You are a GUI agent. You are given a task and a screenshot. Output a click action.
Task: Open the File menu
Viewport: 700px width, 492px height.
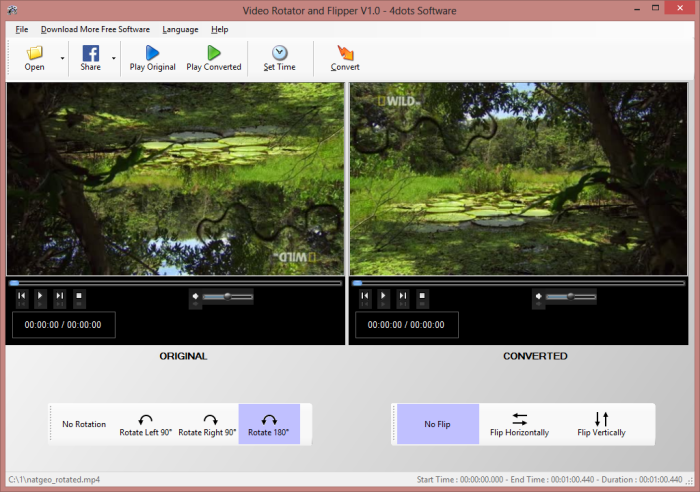click(22, 29)
